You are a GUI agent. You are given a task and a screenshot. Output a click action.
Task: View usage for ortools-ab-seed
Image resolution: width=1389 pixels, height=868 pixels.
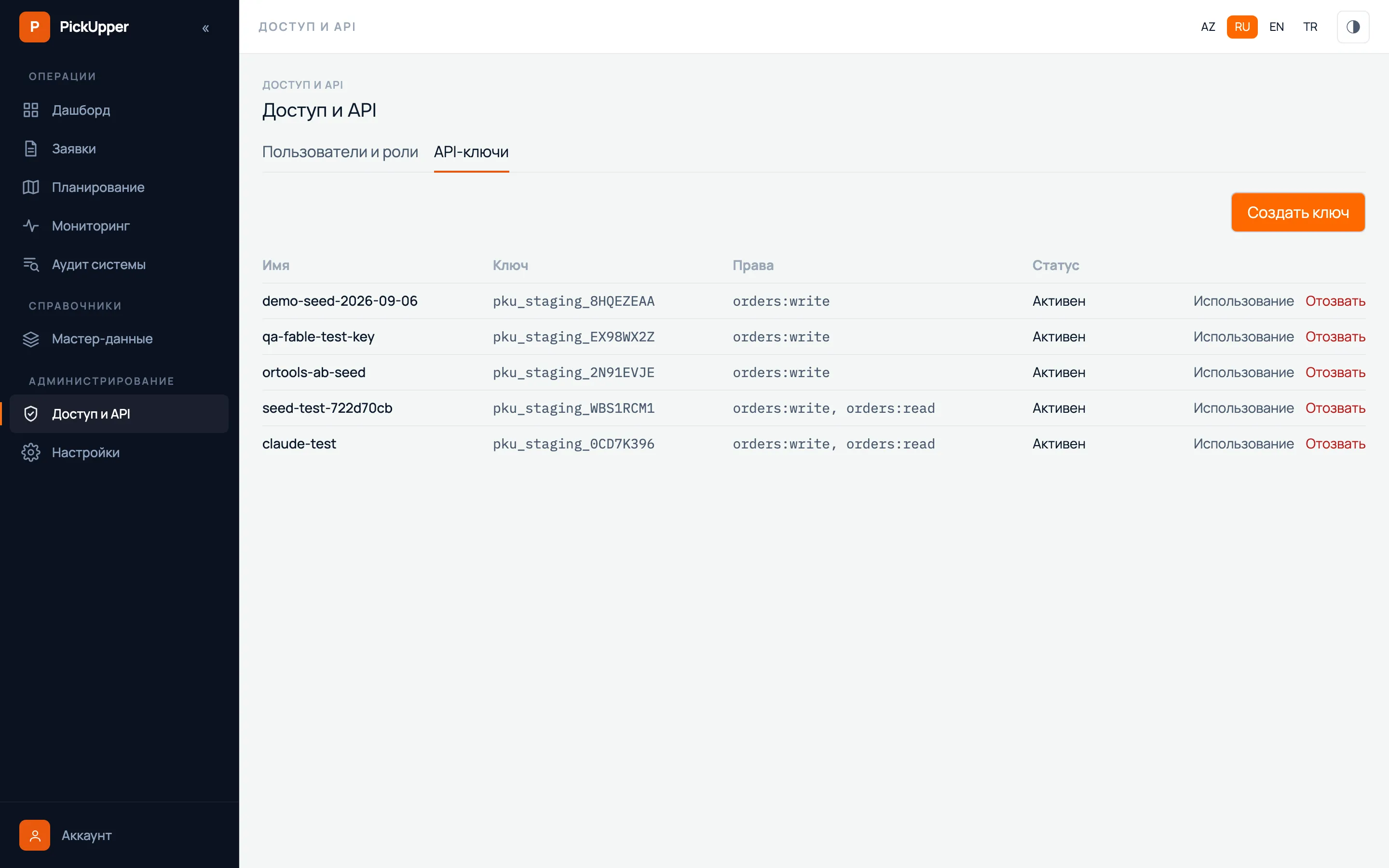[1243, 372]
